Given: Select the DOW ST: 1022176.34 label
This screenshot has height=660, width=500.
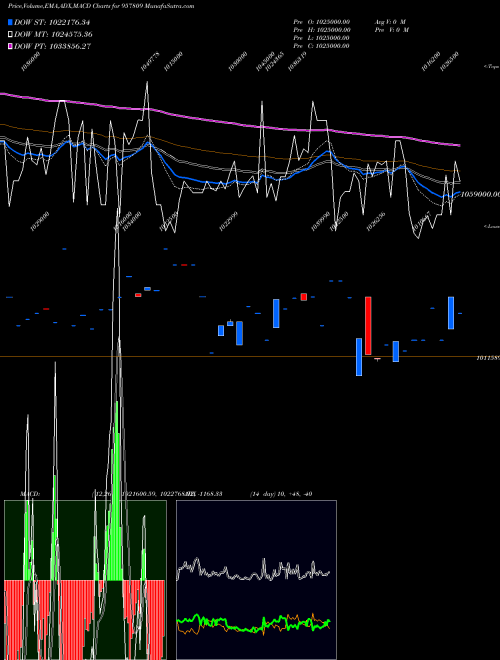Looking at the screenshot, I should 52,22.
